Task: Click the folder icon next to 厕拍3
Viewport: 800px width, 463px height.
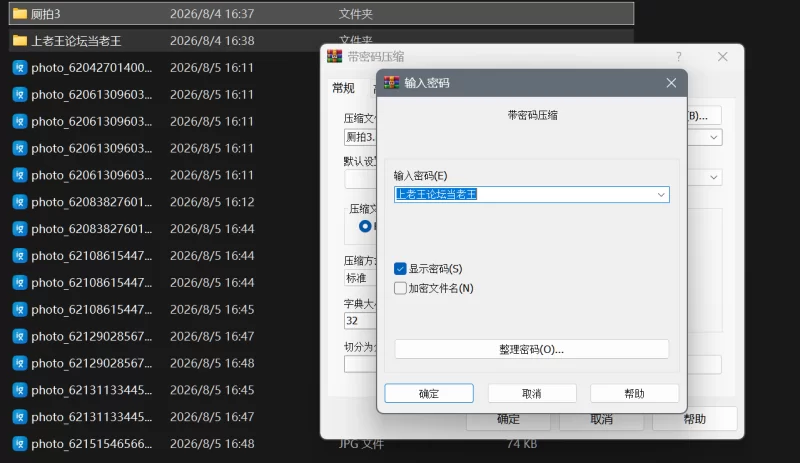Action: pyautogui.click(x=20, y=14)
